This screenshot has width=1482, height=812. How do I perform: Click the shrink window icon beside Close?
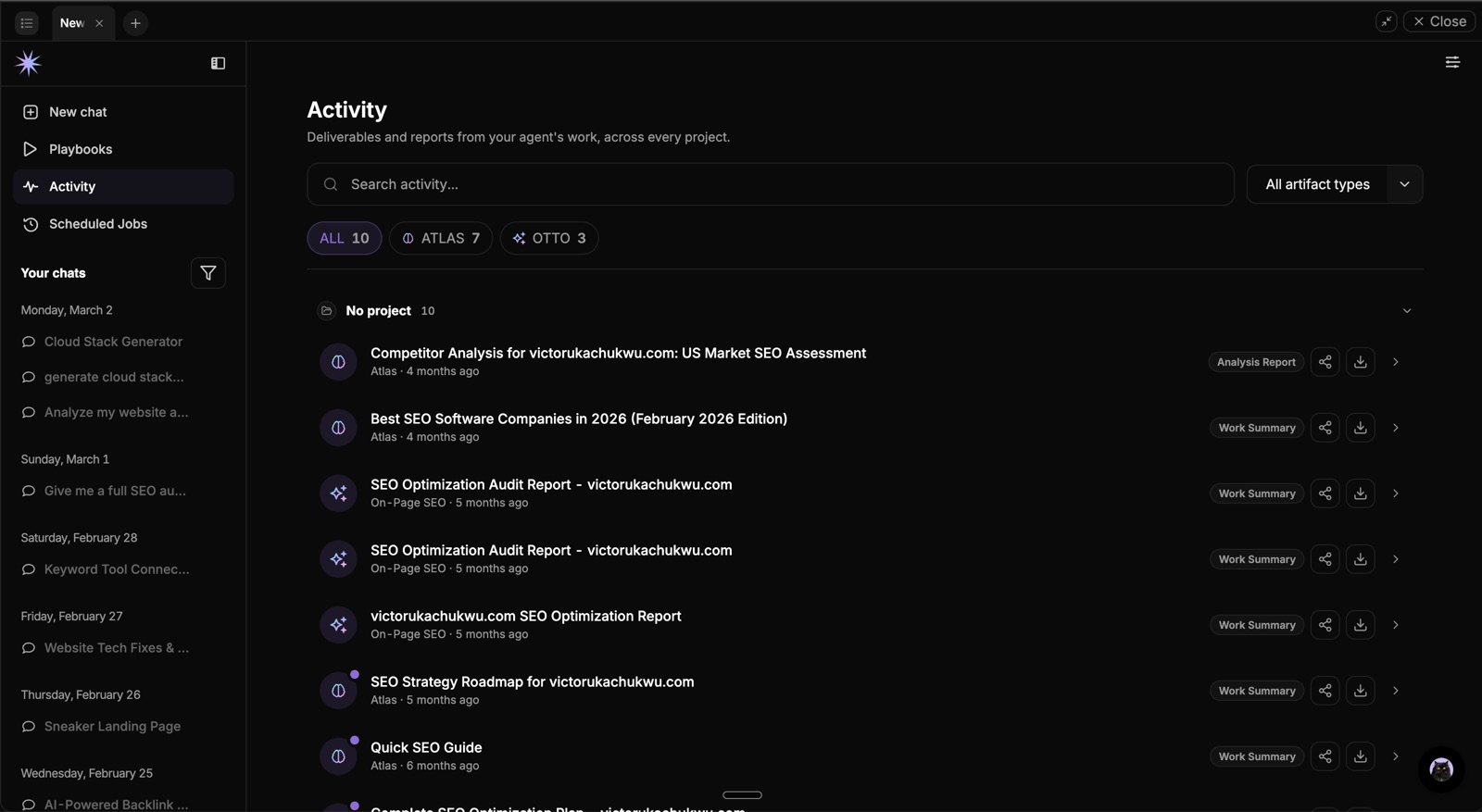click(1387, 21)
